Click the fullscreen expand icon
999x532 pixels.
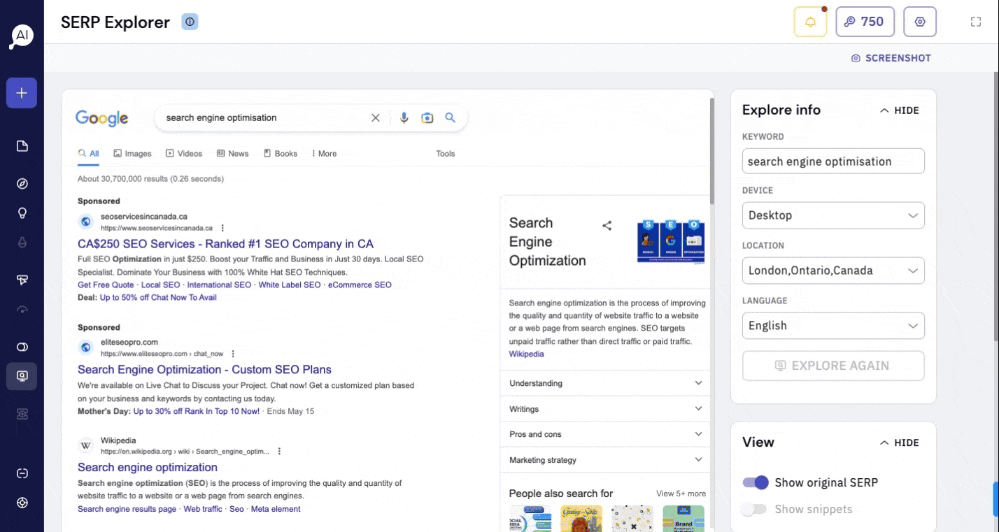pyautogui.click(x=975, y=22)
